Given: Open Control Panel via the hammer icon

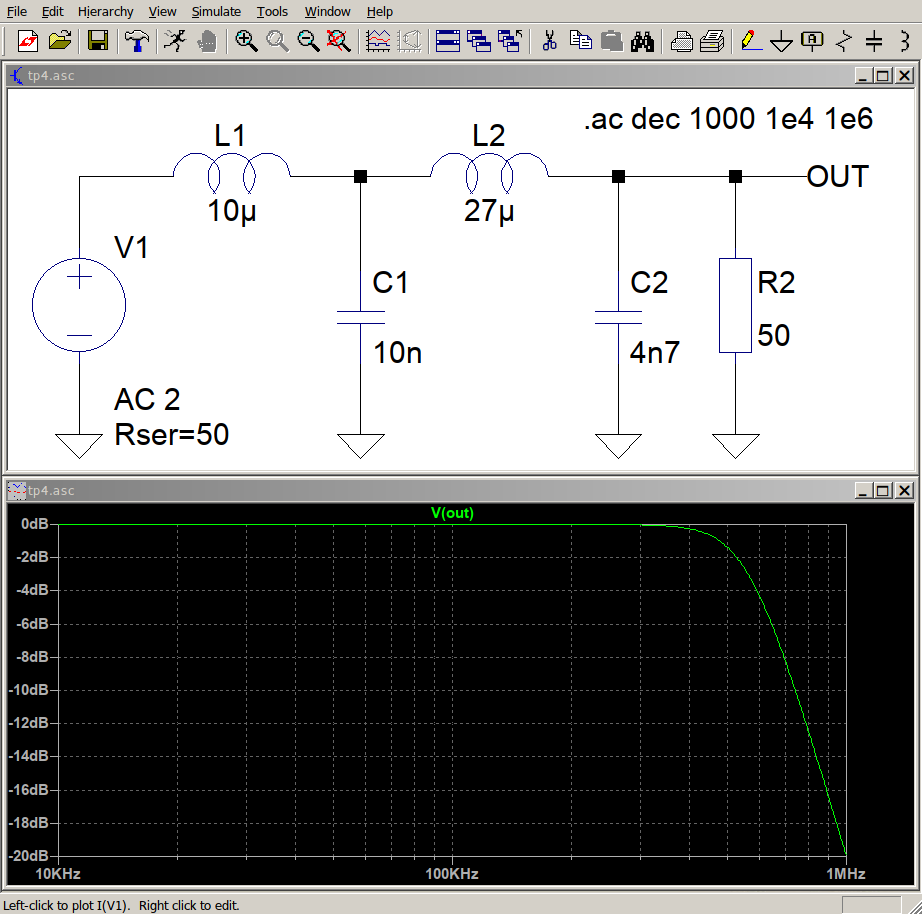Looking at the screenshot, I should coord(136,41).
